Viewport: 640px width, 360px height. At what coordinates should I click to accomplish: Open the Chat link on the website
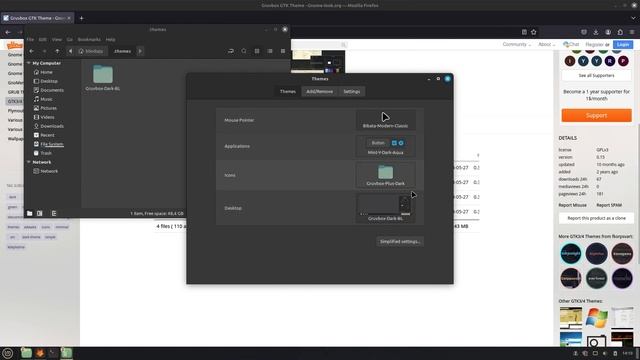[x=571, y=44]
